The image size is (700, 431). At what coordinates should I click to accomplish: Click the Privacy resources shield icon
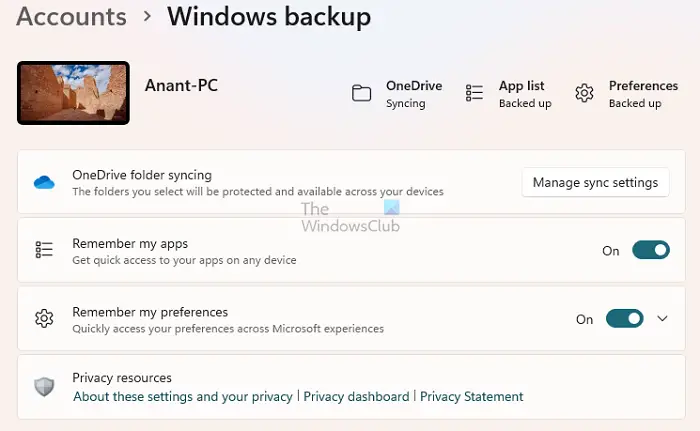(x=44, y=387)
